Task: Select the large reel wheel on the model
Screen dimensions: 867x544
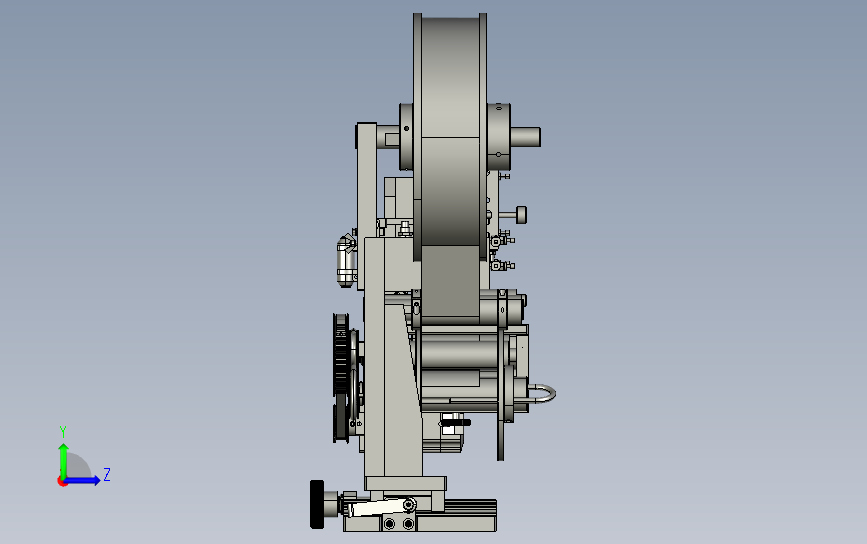Action: coord(450,137)
